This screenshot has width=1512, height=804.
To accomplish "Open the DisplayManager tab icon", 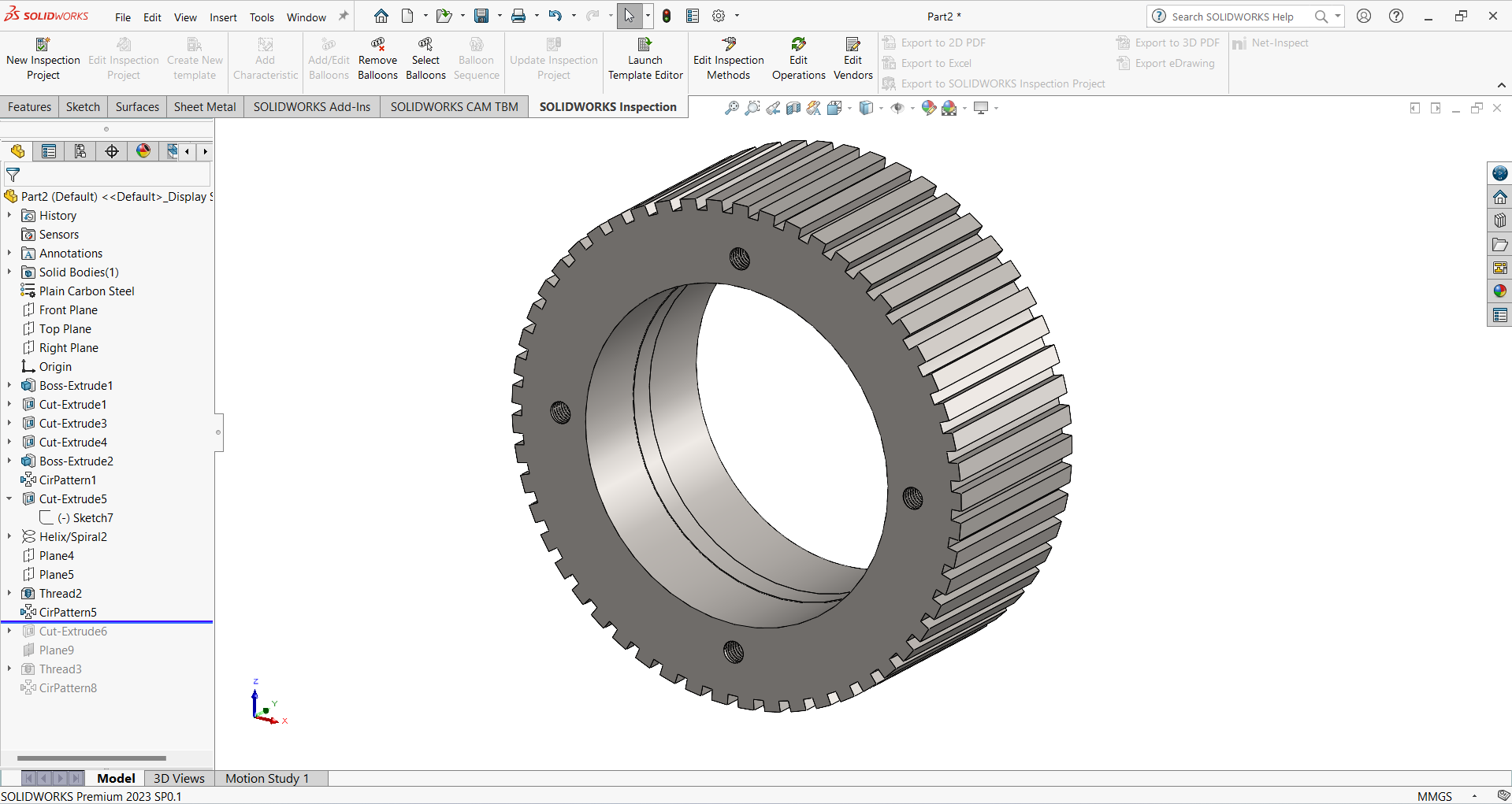I will [143, 151].
